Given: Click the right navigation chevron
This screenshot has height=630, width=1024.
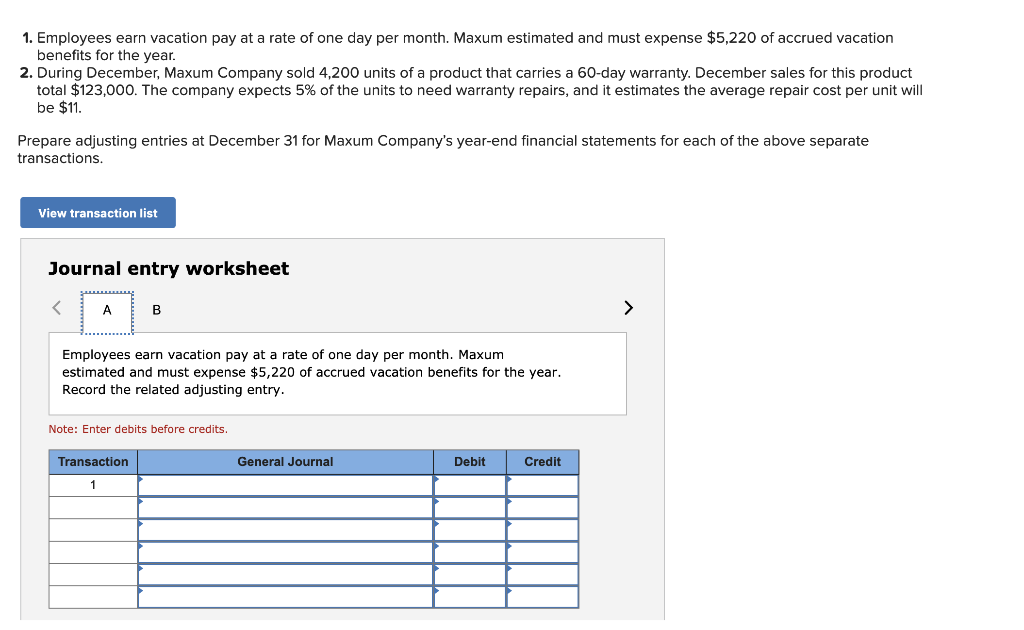Looking at the screenshot, I should pos(628,308).
